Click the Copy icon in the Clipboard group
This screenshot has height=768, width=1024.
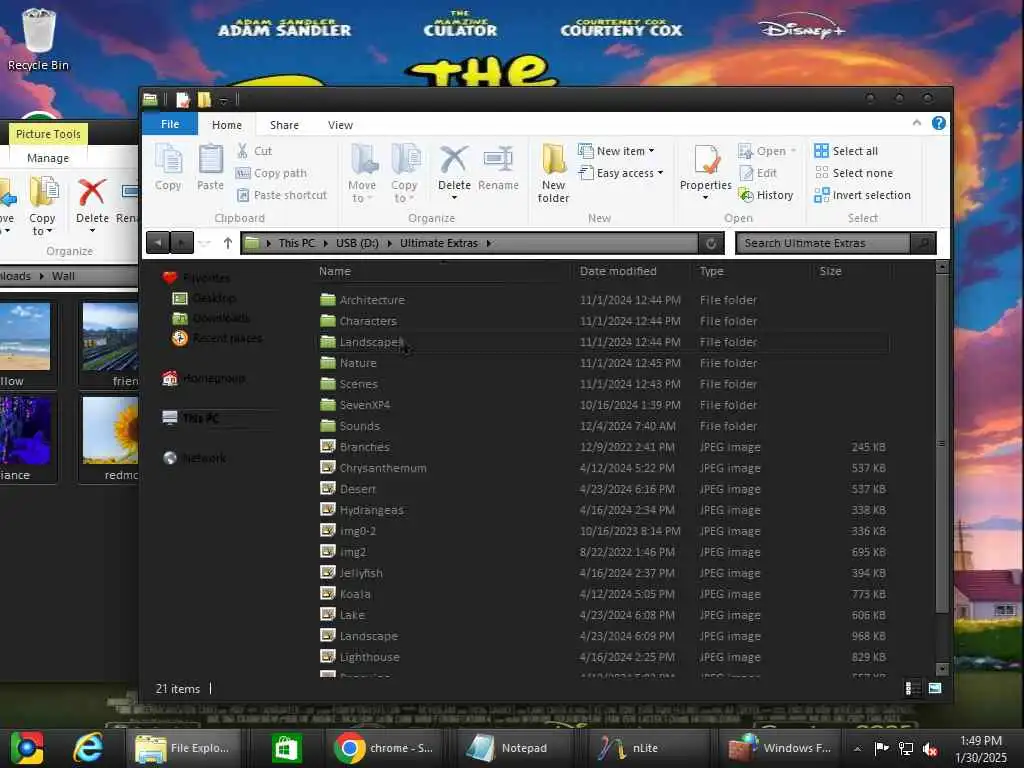[168, 167]
